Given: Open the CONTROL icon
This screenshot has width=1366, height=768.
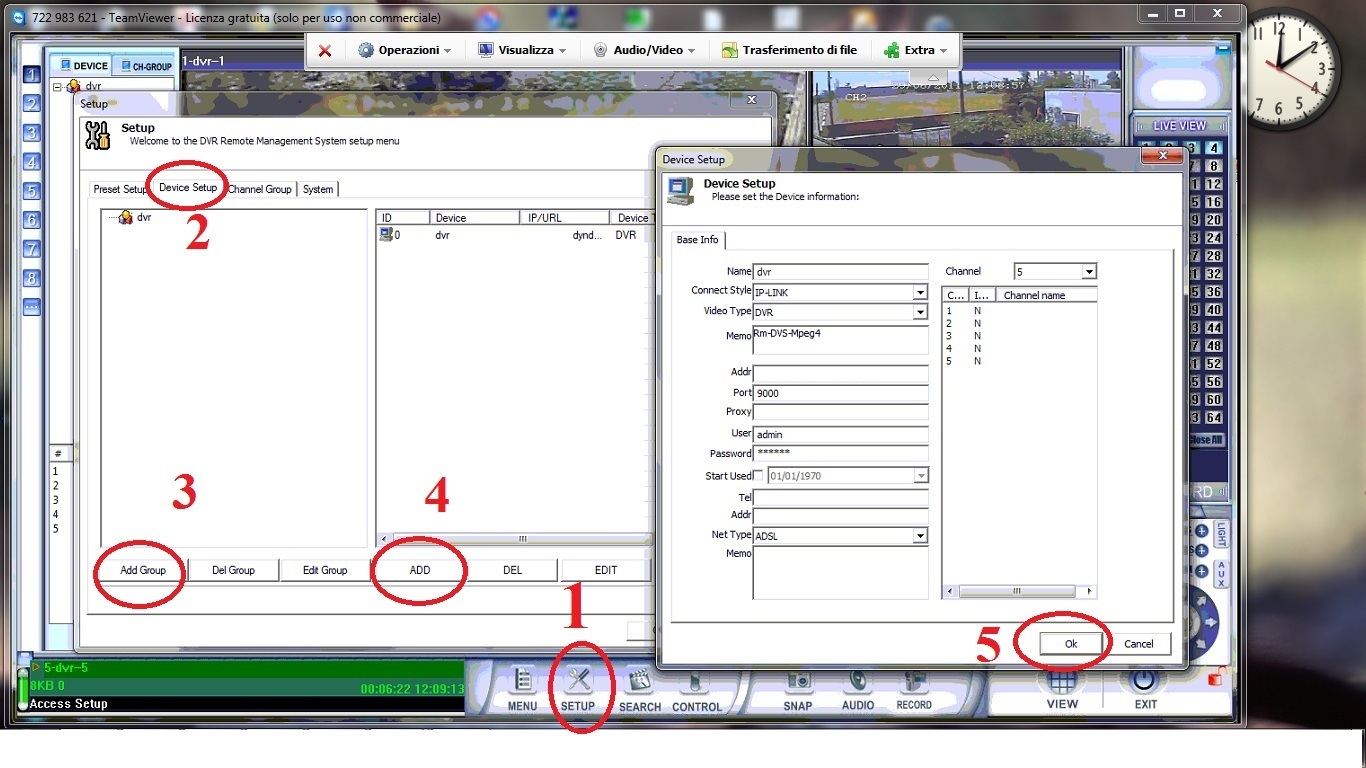Looking at the screenshot, I should coord(696,682).
